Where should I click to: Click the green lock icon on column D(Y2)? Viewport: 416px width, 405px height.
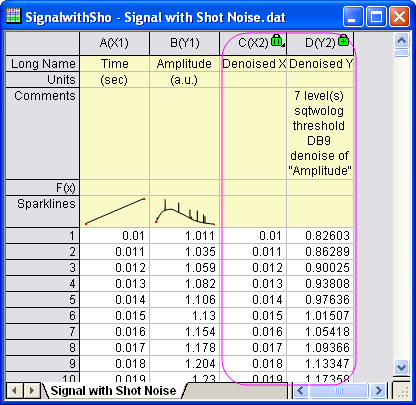343,40
